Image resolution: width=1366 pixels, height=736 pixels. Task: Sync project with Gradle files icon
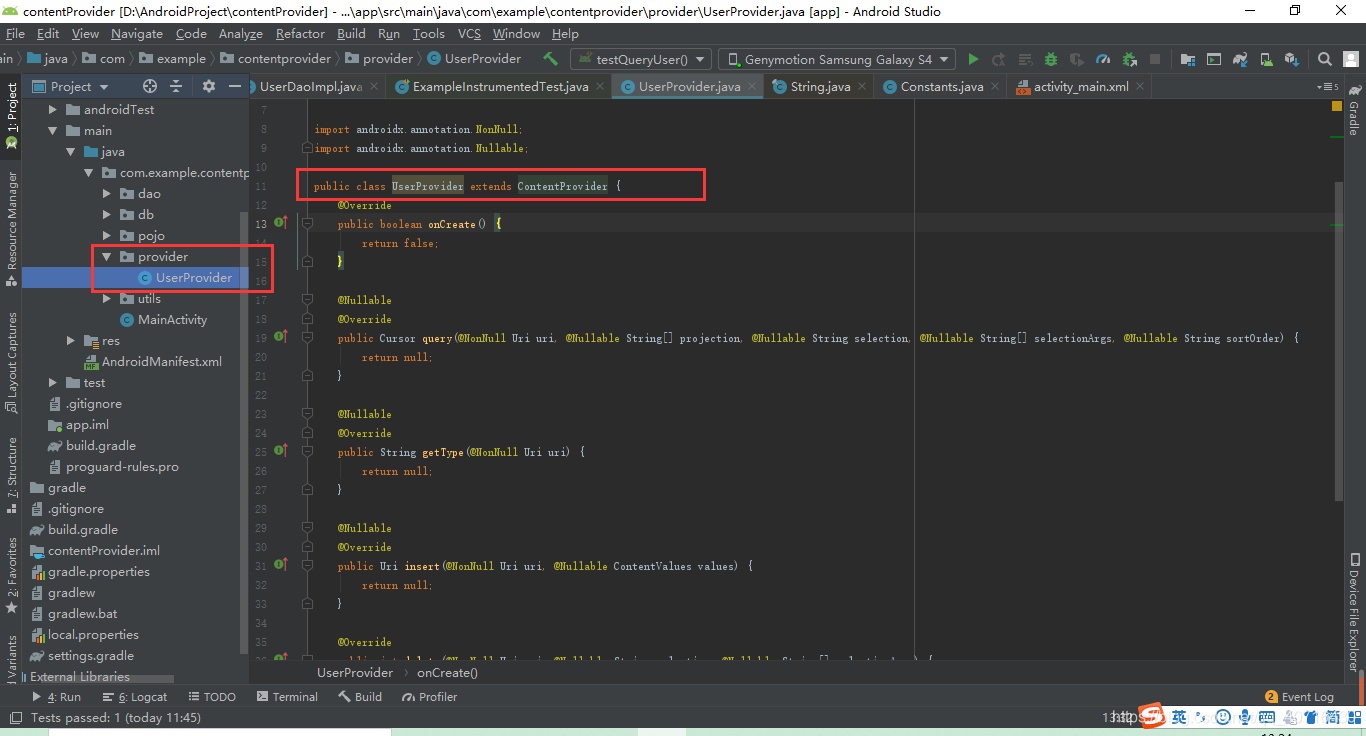coord(1240,59)
